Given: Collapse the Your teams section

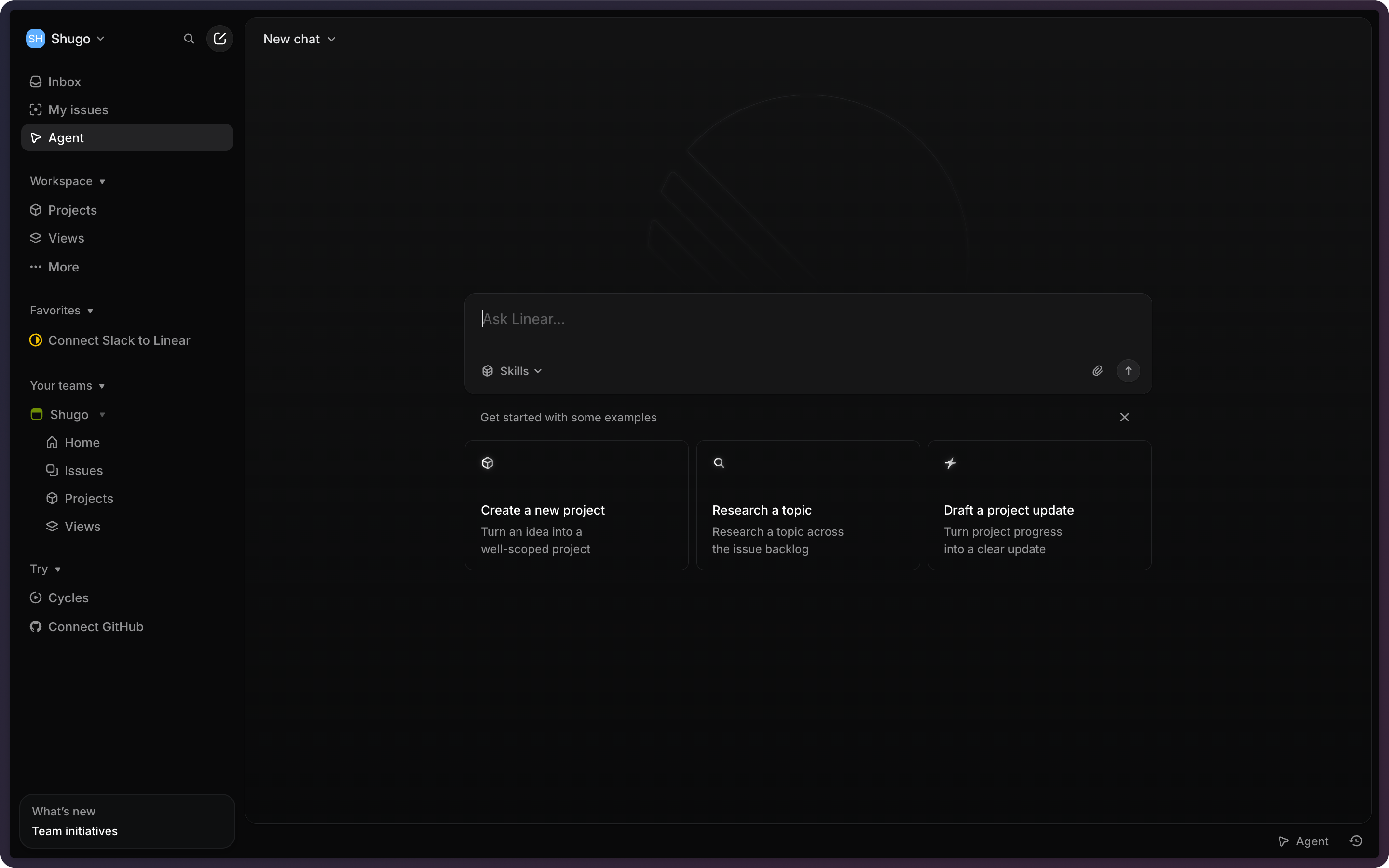Looking at the screenshot, I should pyautogui.click(x=67, y=386).
